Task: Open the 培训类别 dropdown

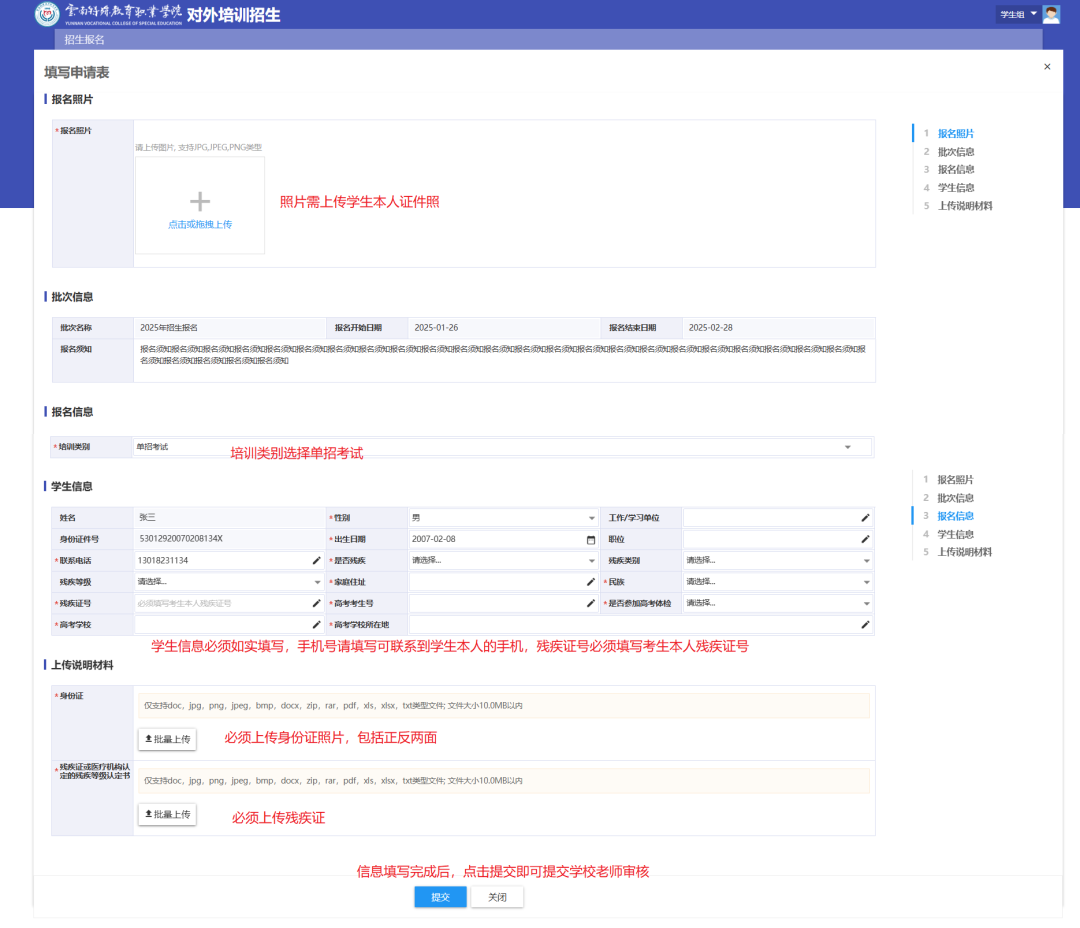Action: click(x=848, y=447)
